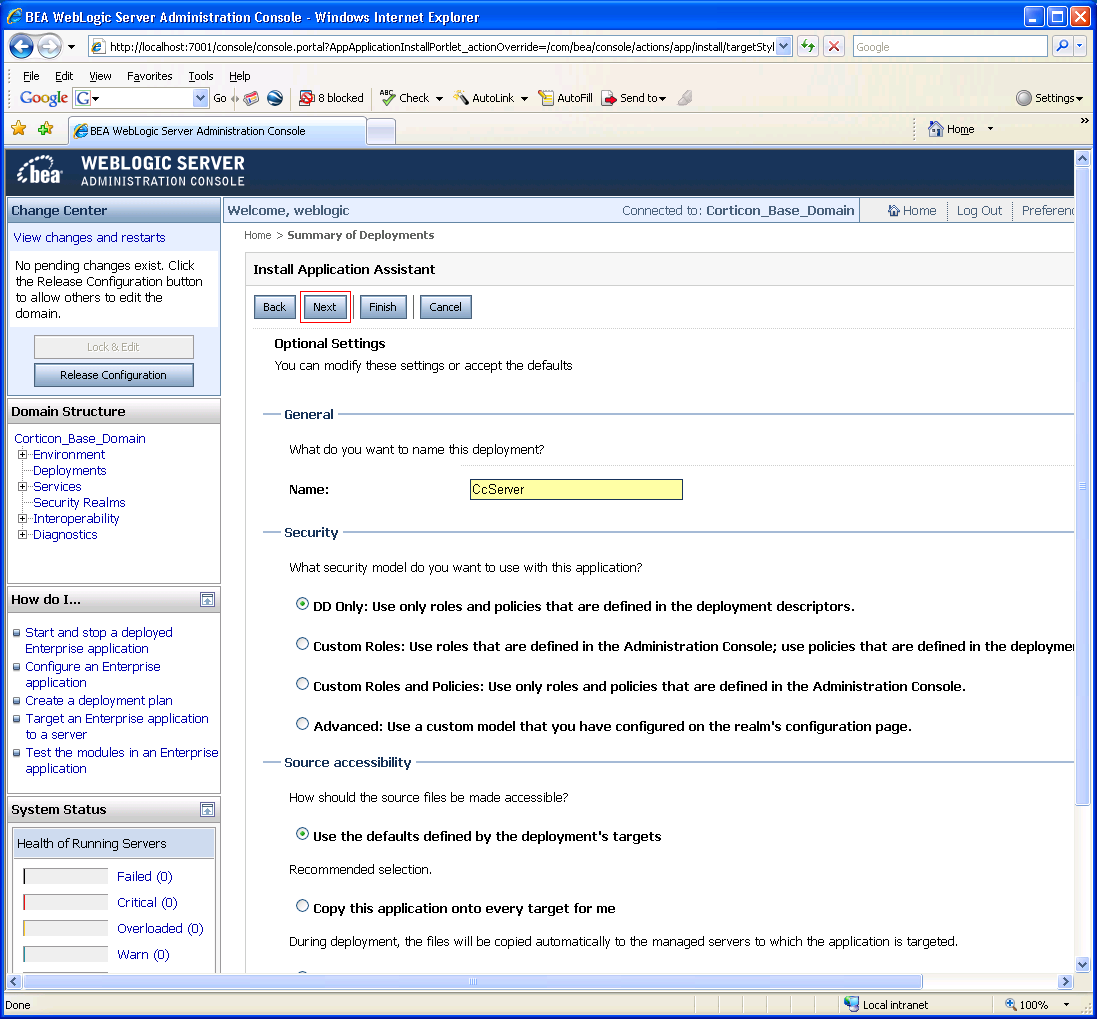Open View changes and restarts link
The height and width of the screenshot is (1019, 1099).
click(x=90, y=238)
